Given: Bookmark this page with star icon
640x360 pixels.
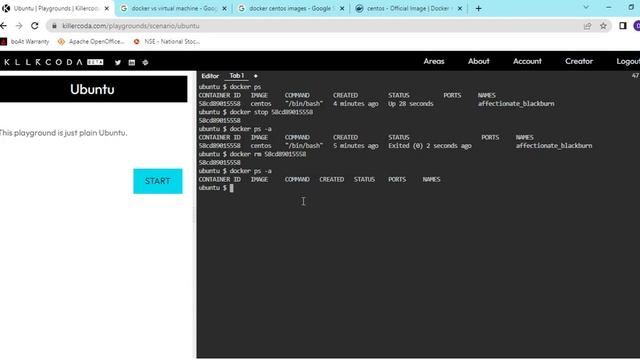Looking at the screenshot, I should point(603,26).
